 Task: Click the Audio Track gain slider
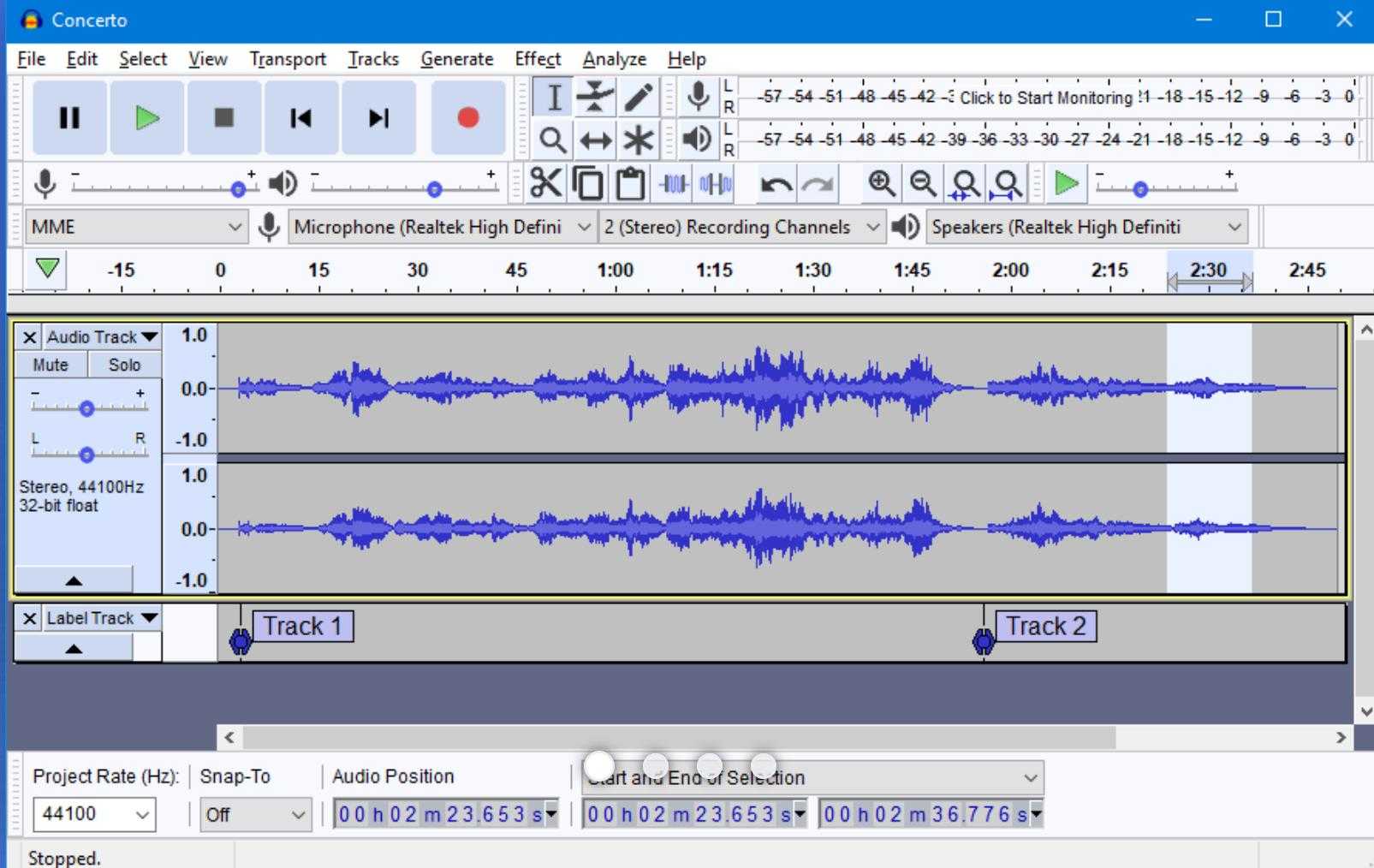click(86, 409)
